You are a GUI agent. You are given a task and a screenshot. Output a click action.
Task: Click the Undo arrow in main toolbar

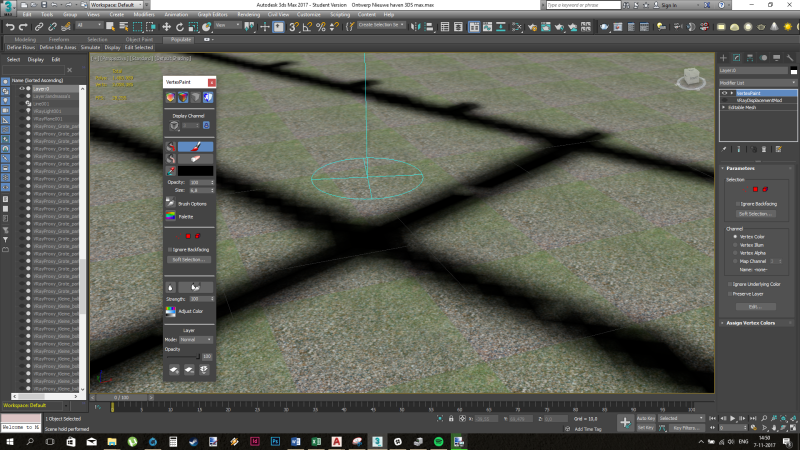coord(8,27)
